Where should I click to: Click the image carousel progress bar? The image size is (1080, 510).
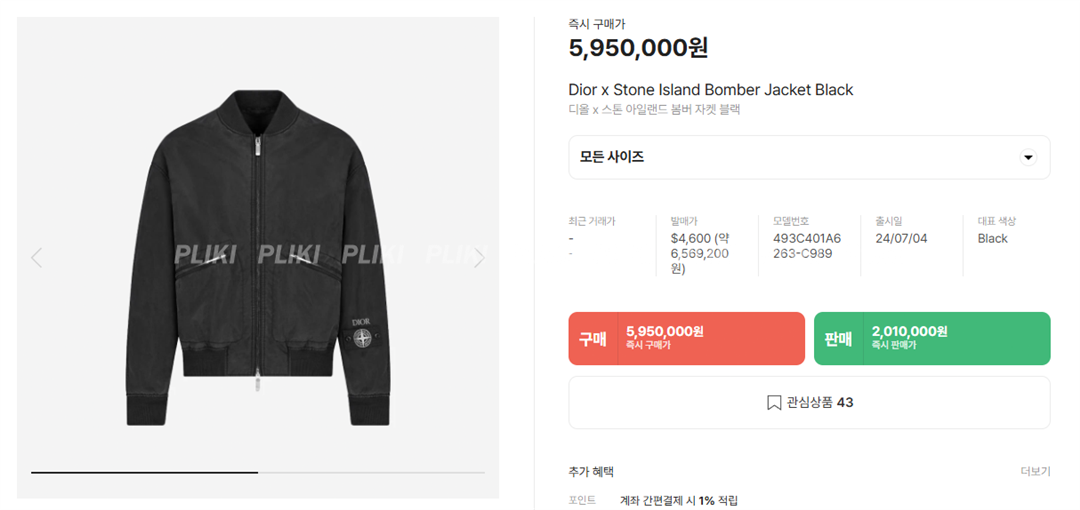pos(257,471)
